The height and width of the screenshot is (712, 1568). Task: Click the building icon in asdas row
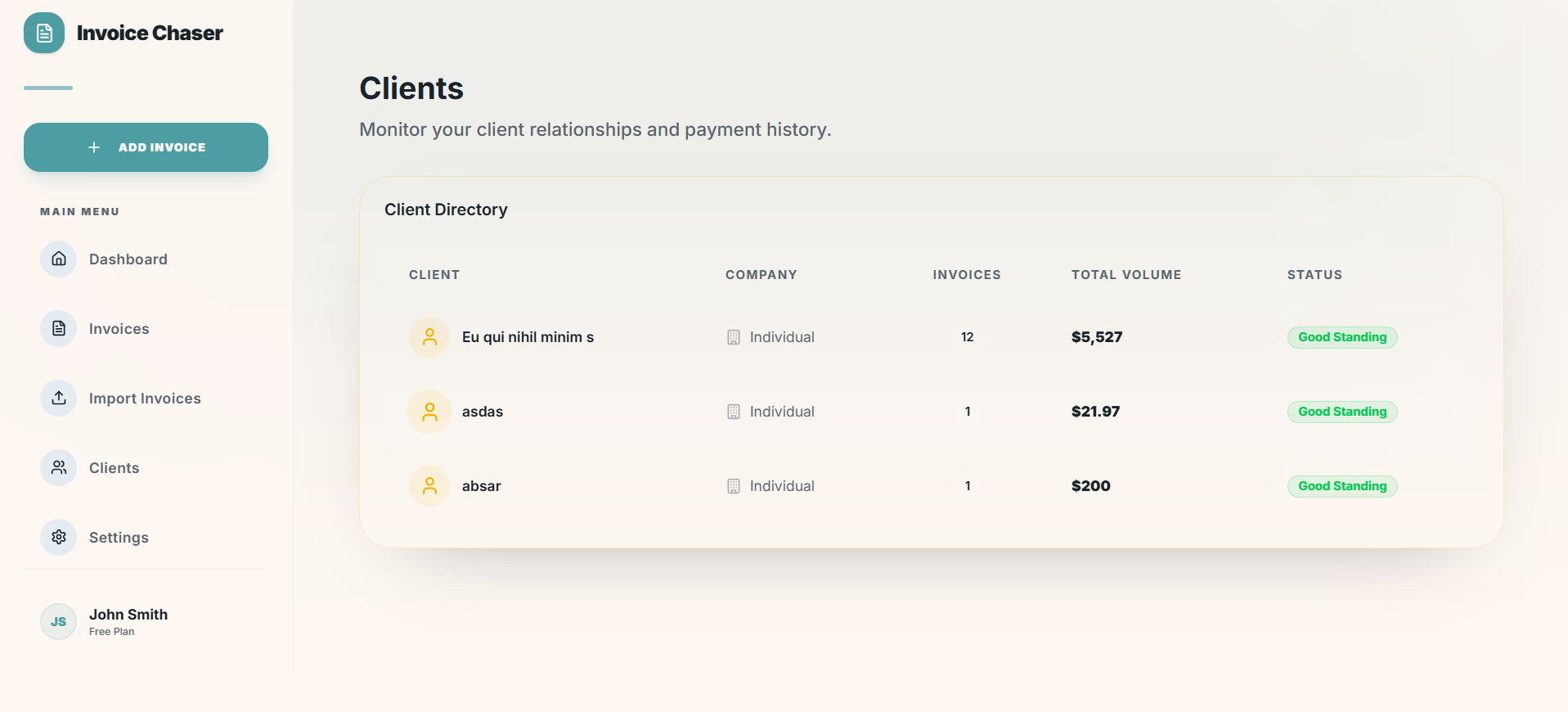(x=734, y=412)
